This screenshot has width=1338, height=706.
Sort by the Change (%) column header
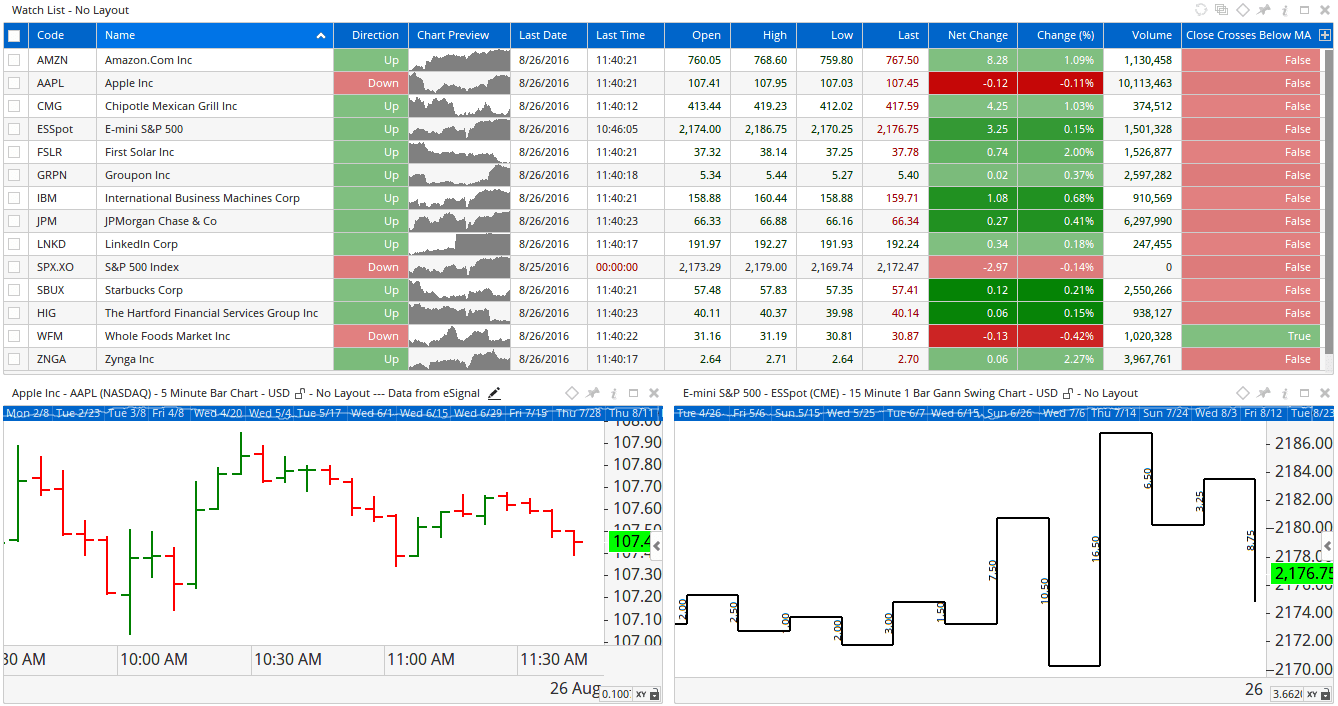(x=1060, y=35)
